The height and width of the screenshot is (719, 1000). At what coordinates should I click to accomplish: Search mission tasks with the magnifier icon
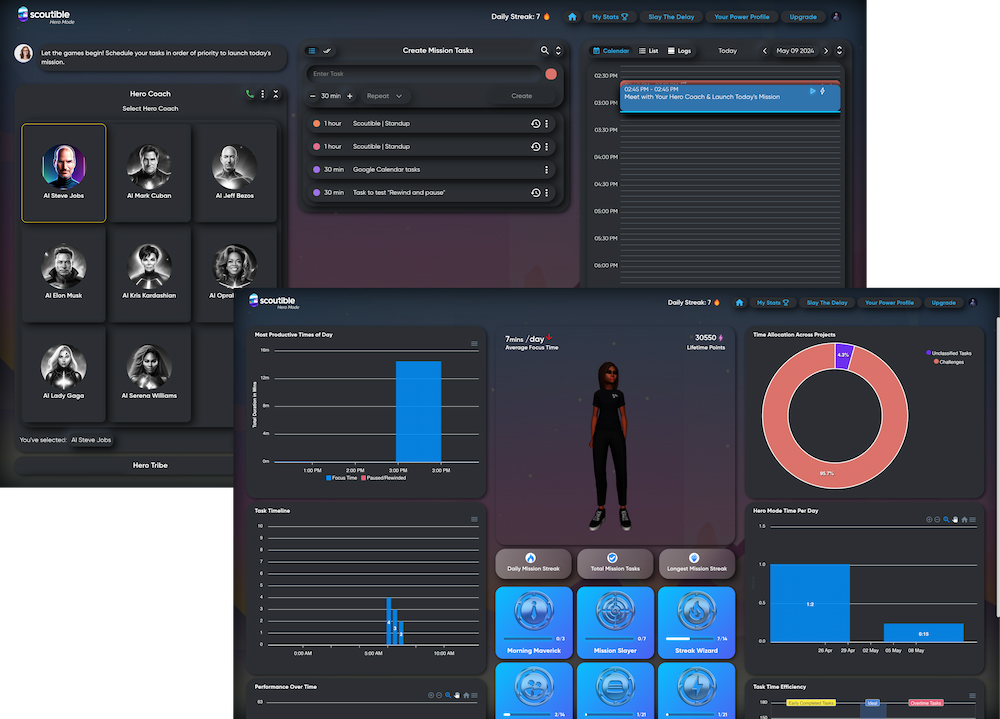coord(545,50)
